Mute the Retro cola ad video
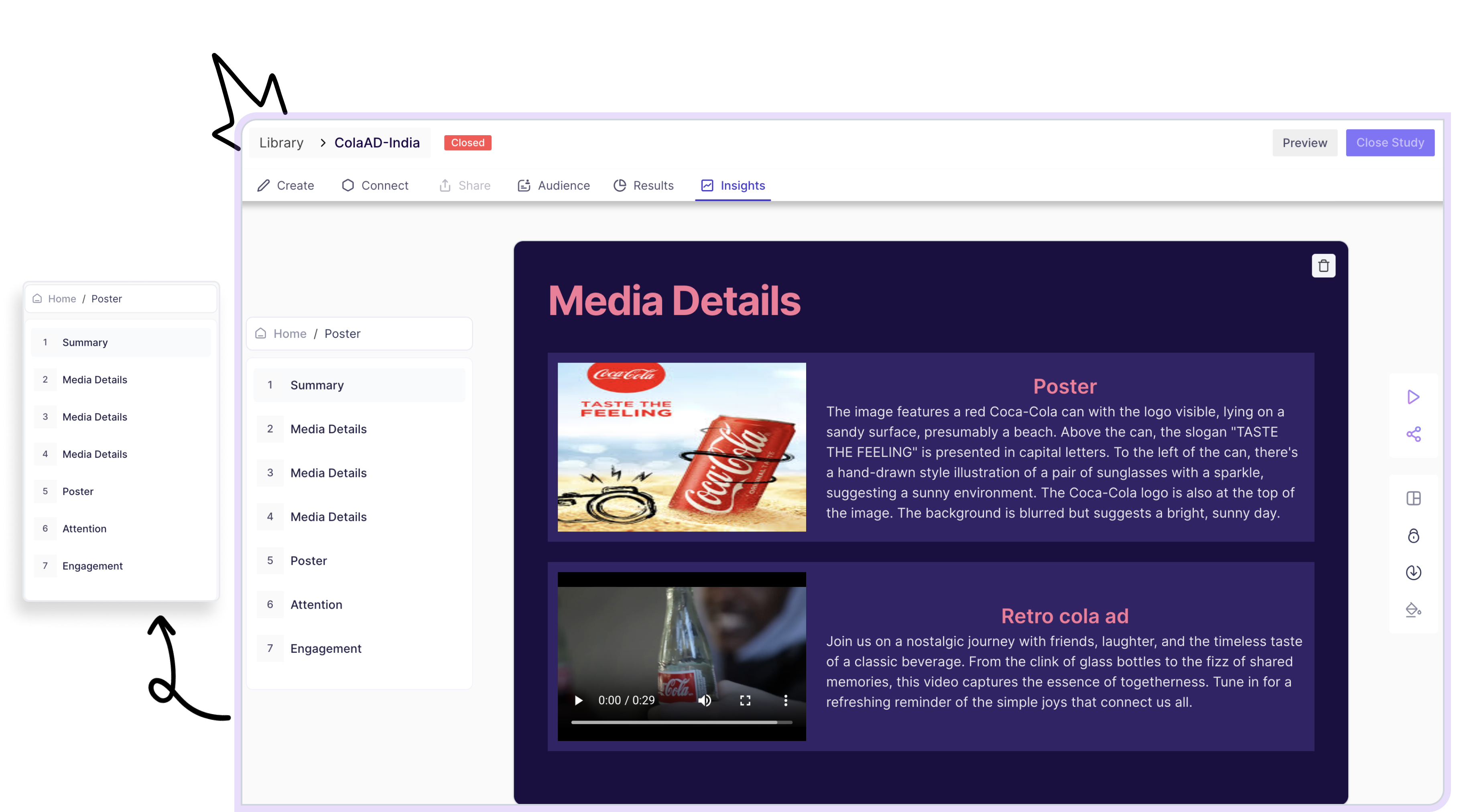 (704, 700)
